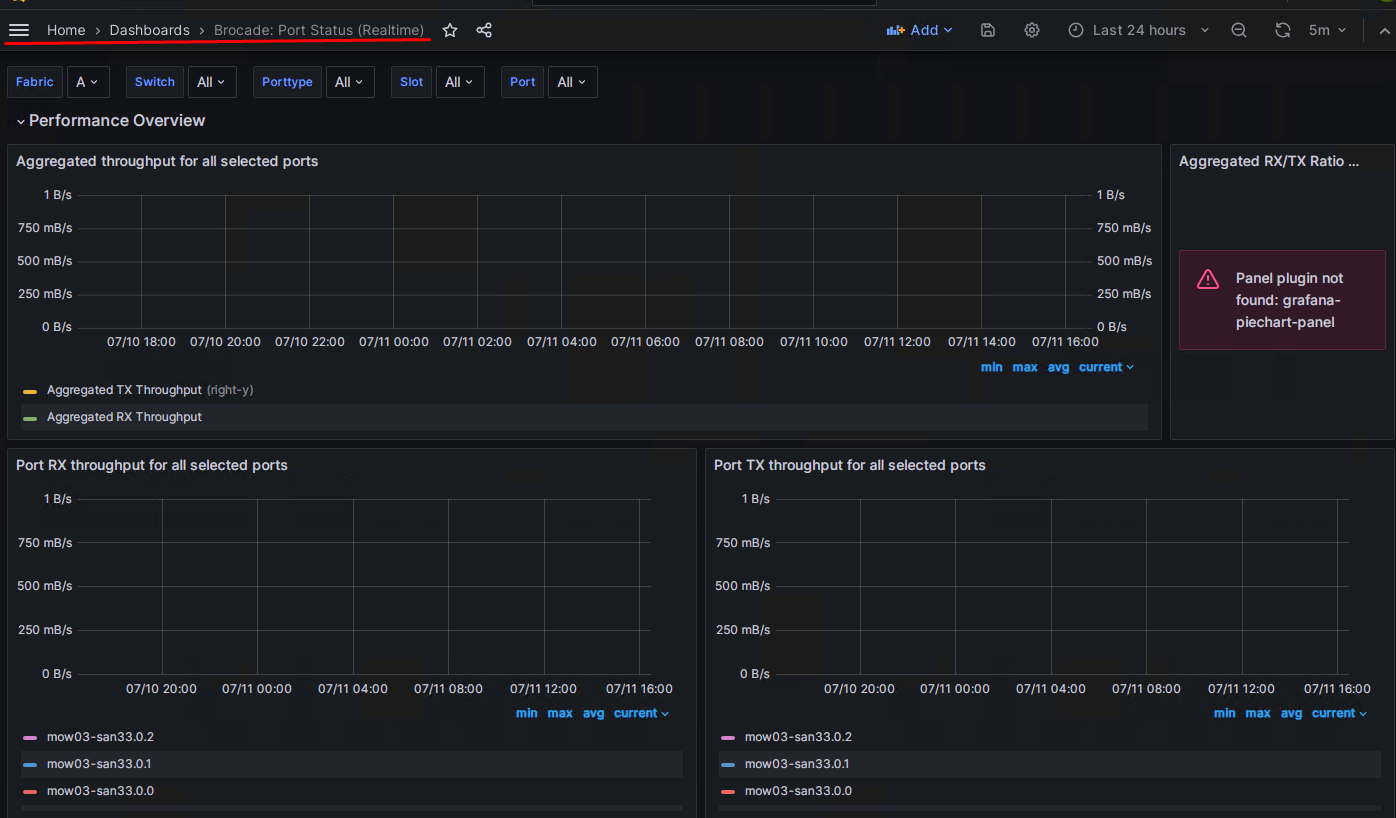The height and width of the screenshot is (818, 1396).
Task: Mark this dashboard as a favorite
Action: tap(449, 30)
